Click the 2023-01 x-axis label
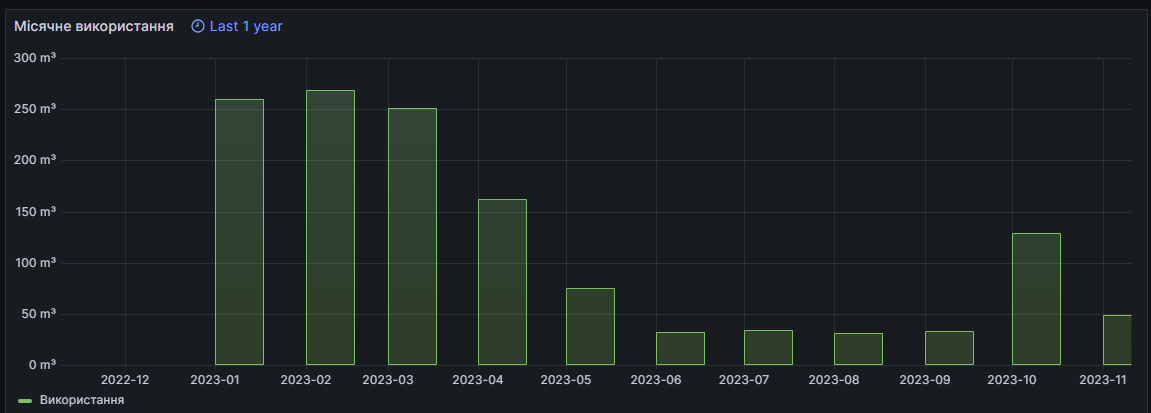The image size is (1151, 413). 214,380
